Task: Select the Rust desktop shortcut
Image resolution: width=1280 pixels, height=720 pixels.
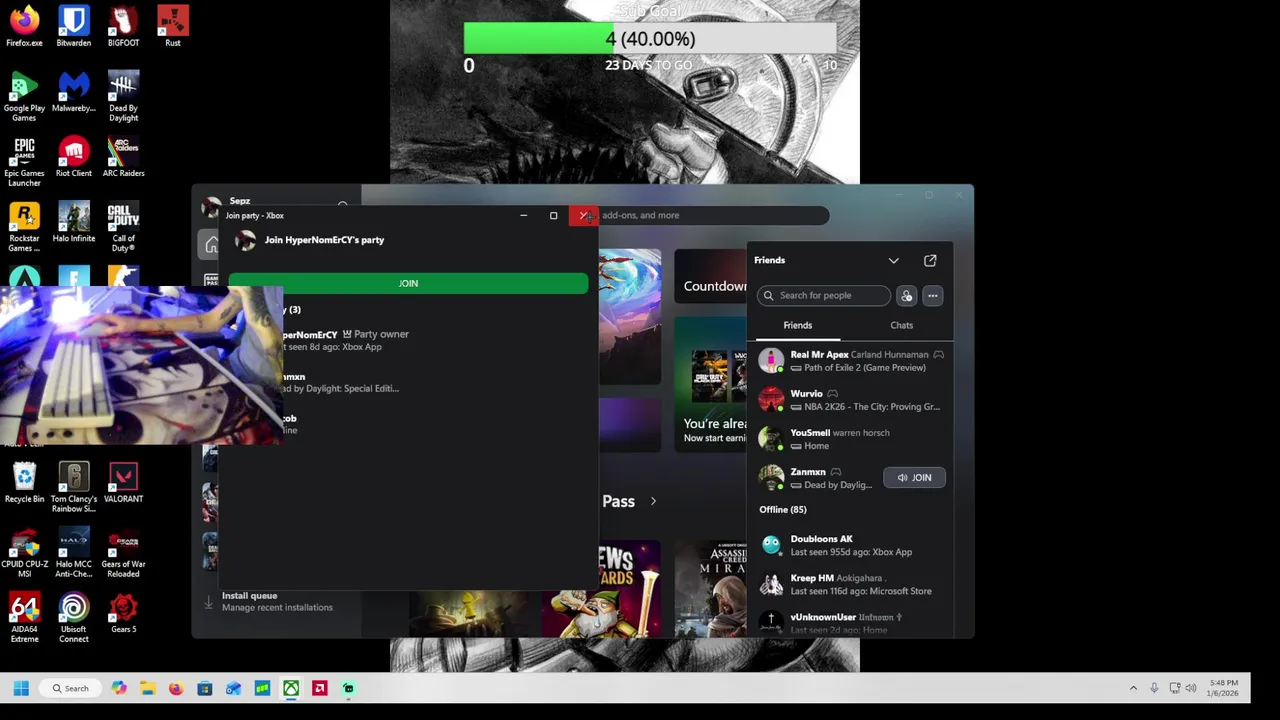Action: [173, 27]
